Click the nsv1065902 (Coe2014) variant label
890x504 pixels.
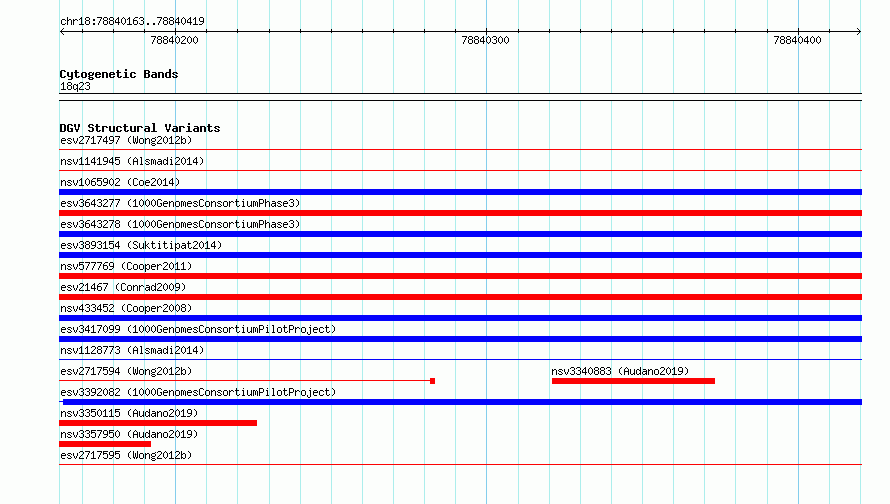coord(120,182)
